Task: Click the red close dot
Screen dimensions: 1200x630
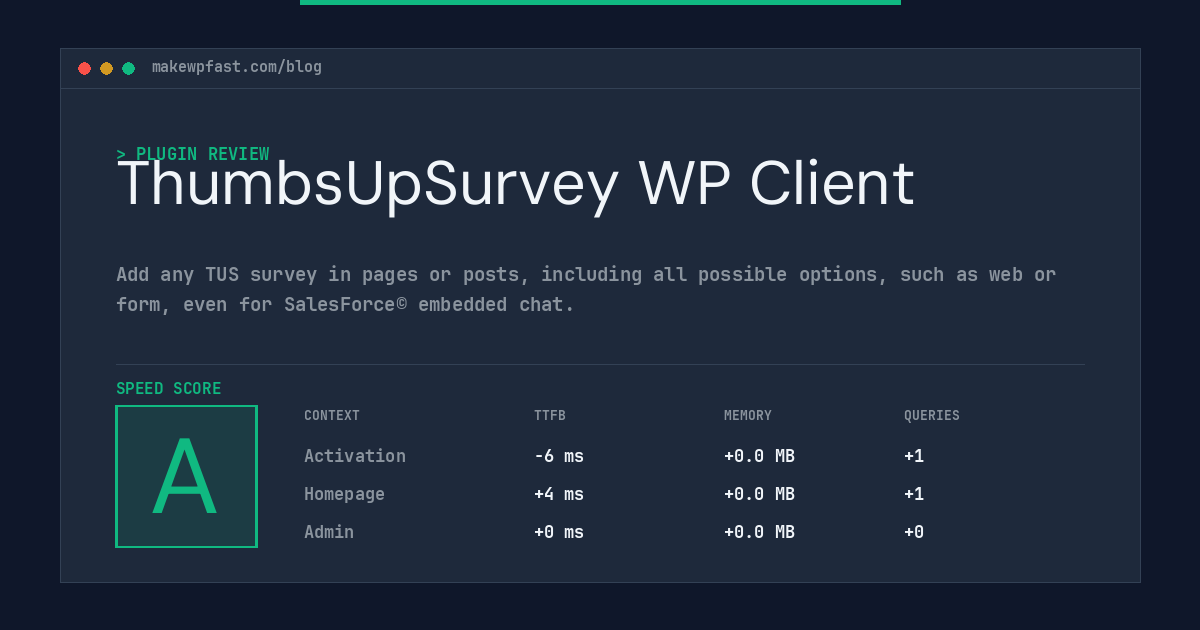Action: tap(84, 68)
